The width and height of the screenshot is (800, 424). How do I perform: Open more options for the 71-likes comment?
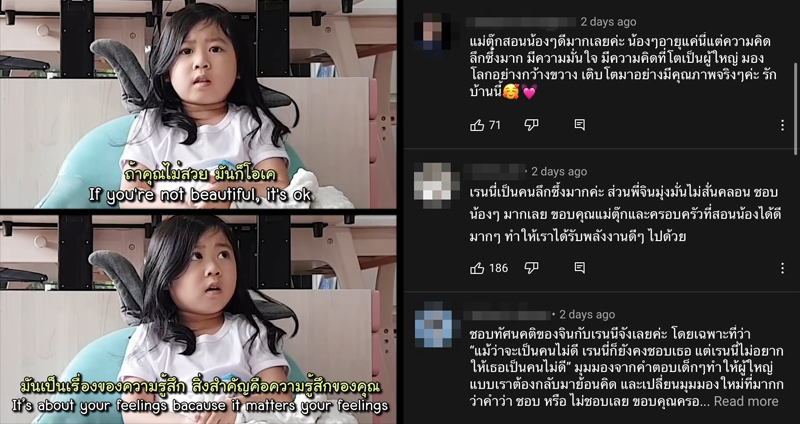pyautogui.click(x=782, y=126)
